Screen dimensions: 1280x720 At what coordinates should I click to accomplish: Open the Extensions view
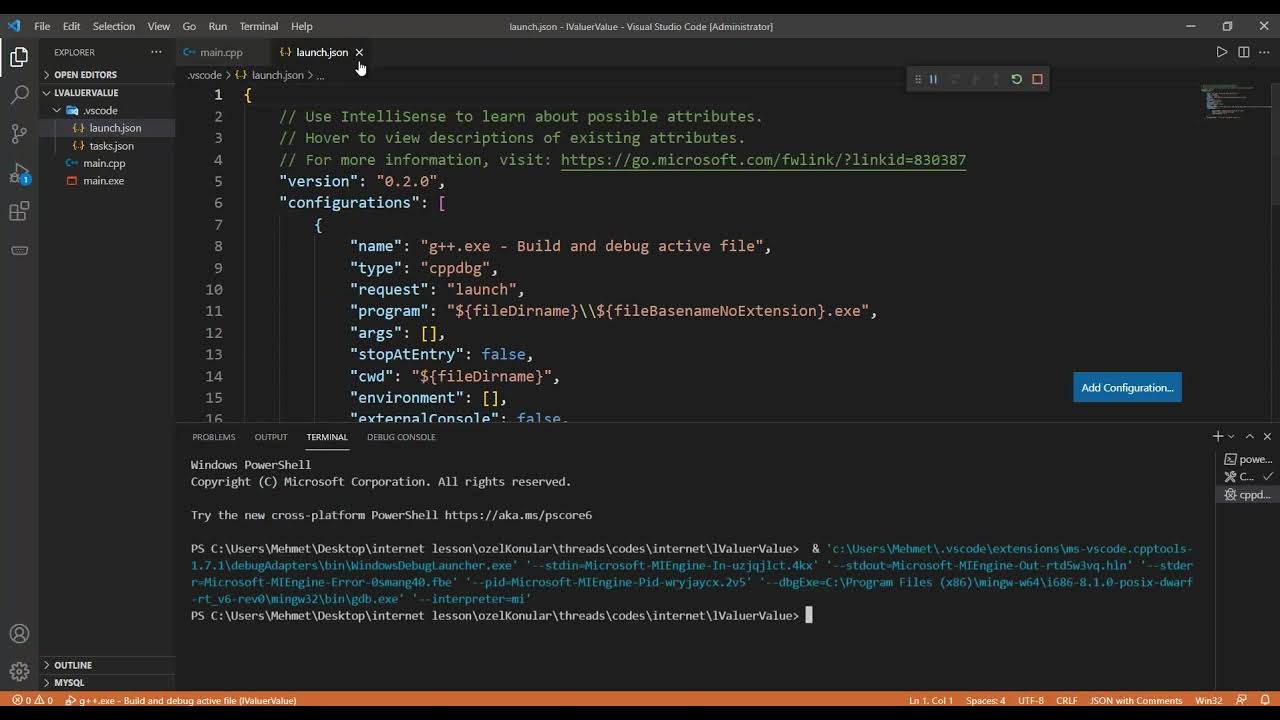coord(19,212)
